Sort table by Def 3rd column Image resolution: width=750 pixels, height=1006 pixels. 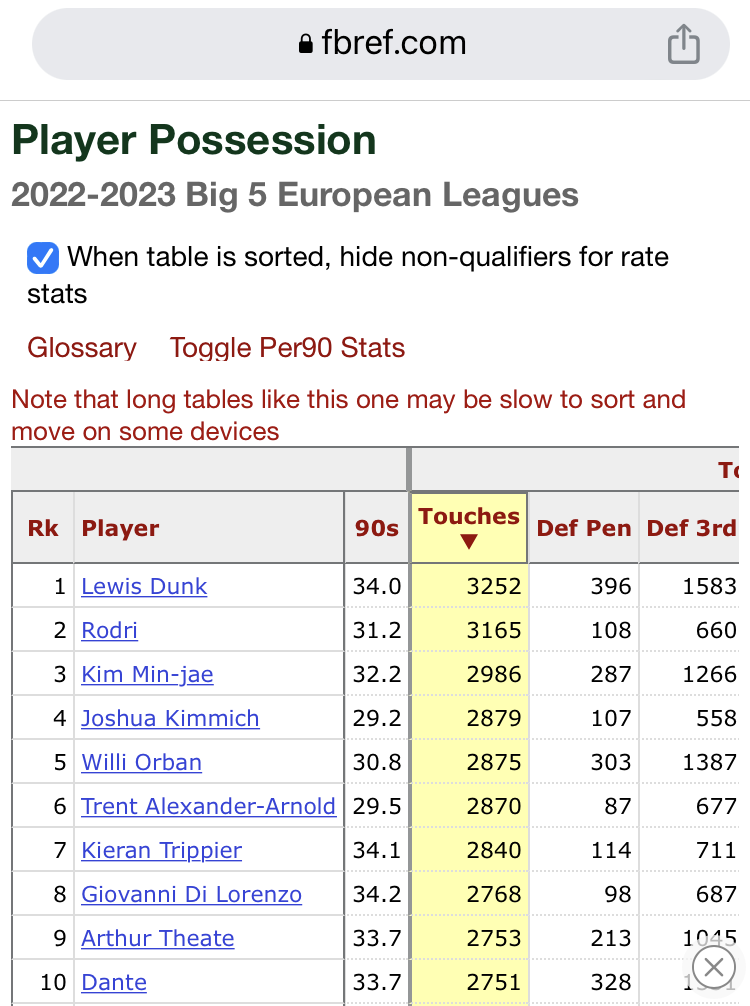coord(690,528)
